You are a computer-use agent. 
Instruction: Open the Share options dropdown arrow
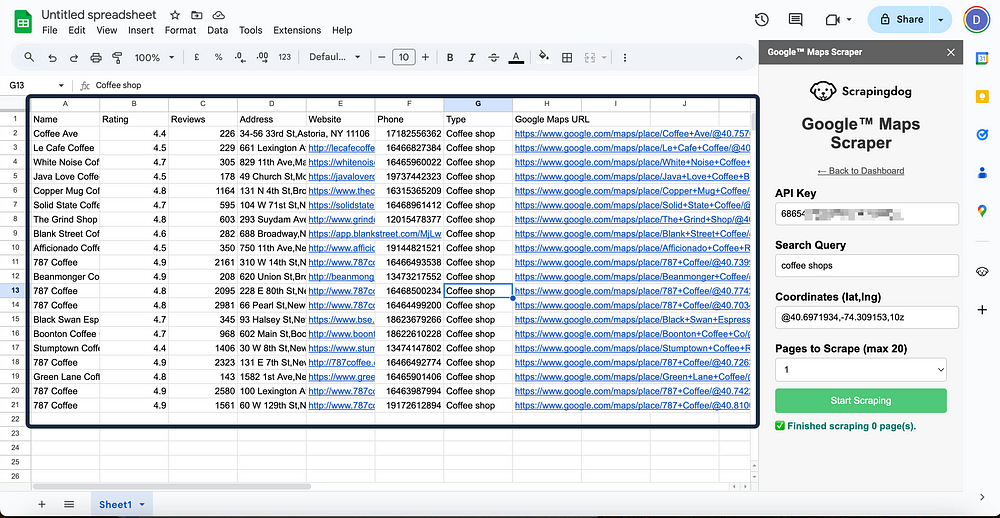point(941,19)
